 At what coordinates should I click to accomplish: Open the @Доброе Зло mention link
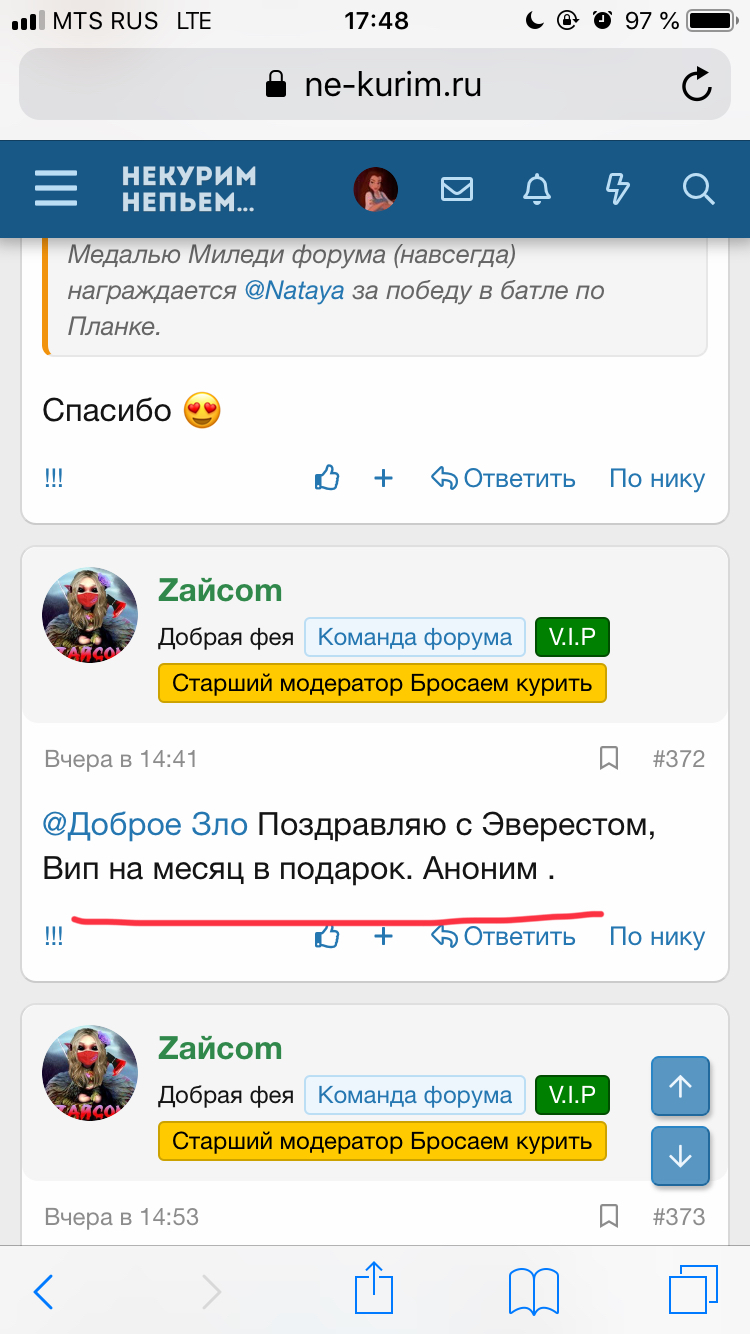coord(145,825)
